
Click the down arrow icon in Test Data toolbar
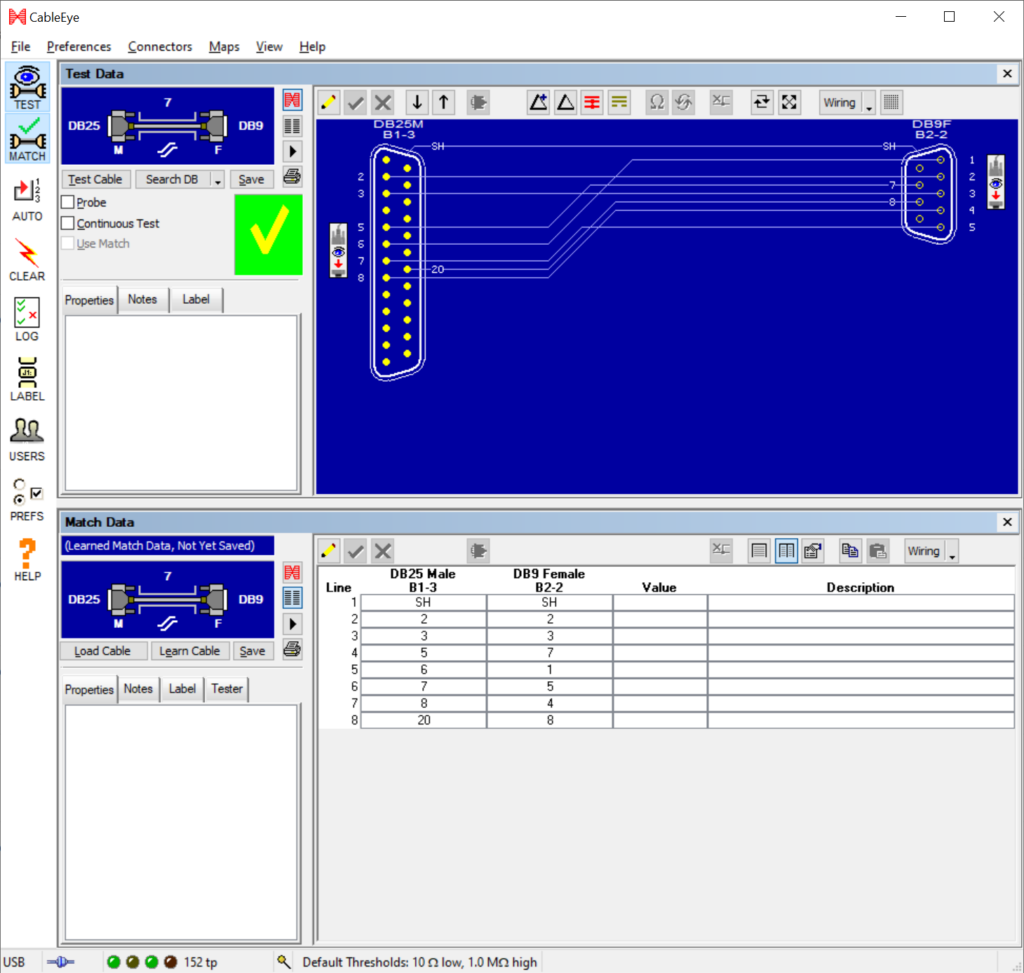417,102
